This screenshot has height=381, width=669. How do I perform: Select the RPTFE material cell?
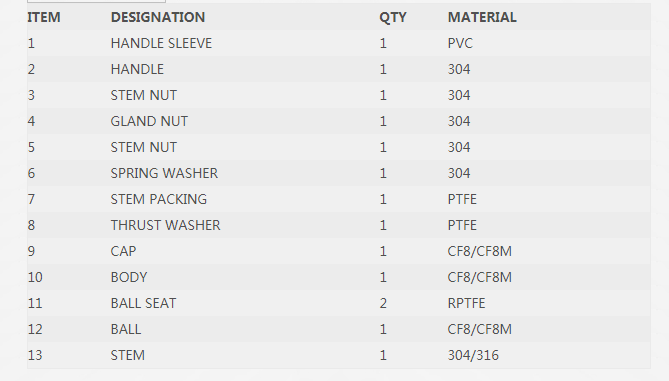tap(466, 303)
